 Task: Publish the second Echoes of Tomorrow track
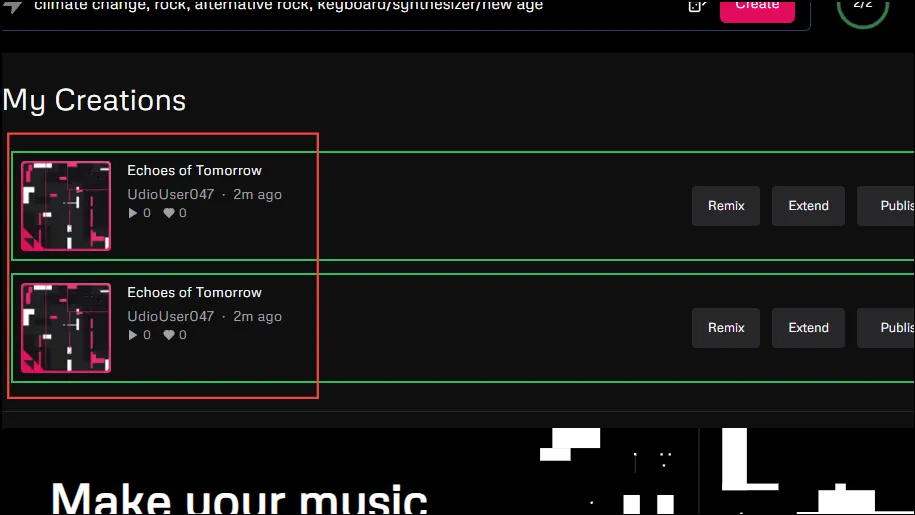point(886,328)
